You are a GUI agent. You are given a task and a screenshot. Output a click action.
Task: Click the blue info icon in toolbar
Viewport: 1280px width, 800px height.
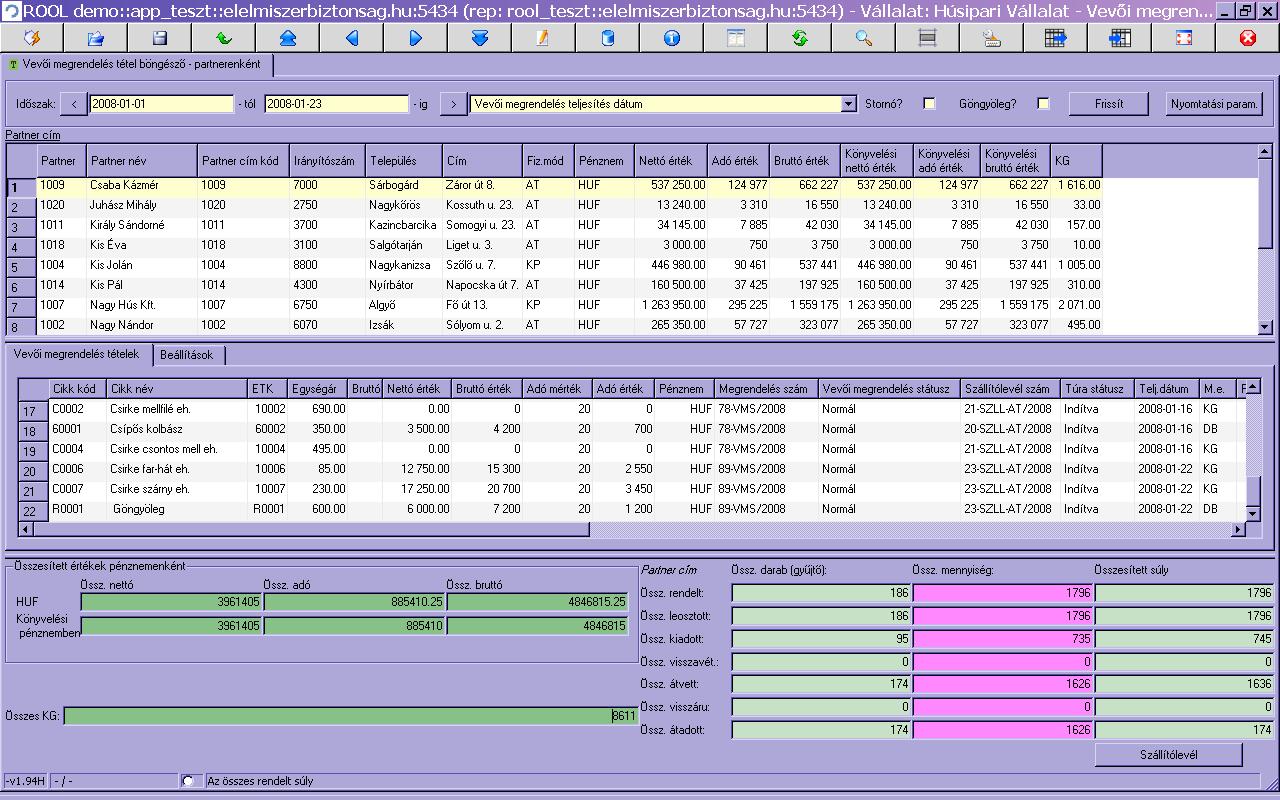pos(671,38)
